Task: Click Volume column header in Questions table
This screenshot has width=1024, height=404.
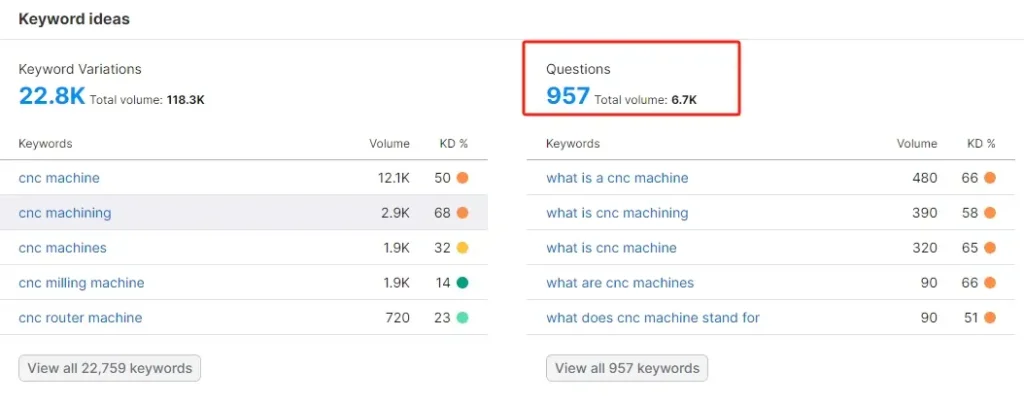Action: tap(917, 144)
